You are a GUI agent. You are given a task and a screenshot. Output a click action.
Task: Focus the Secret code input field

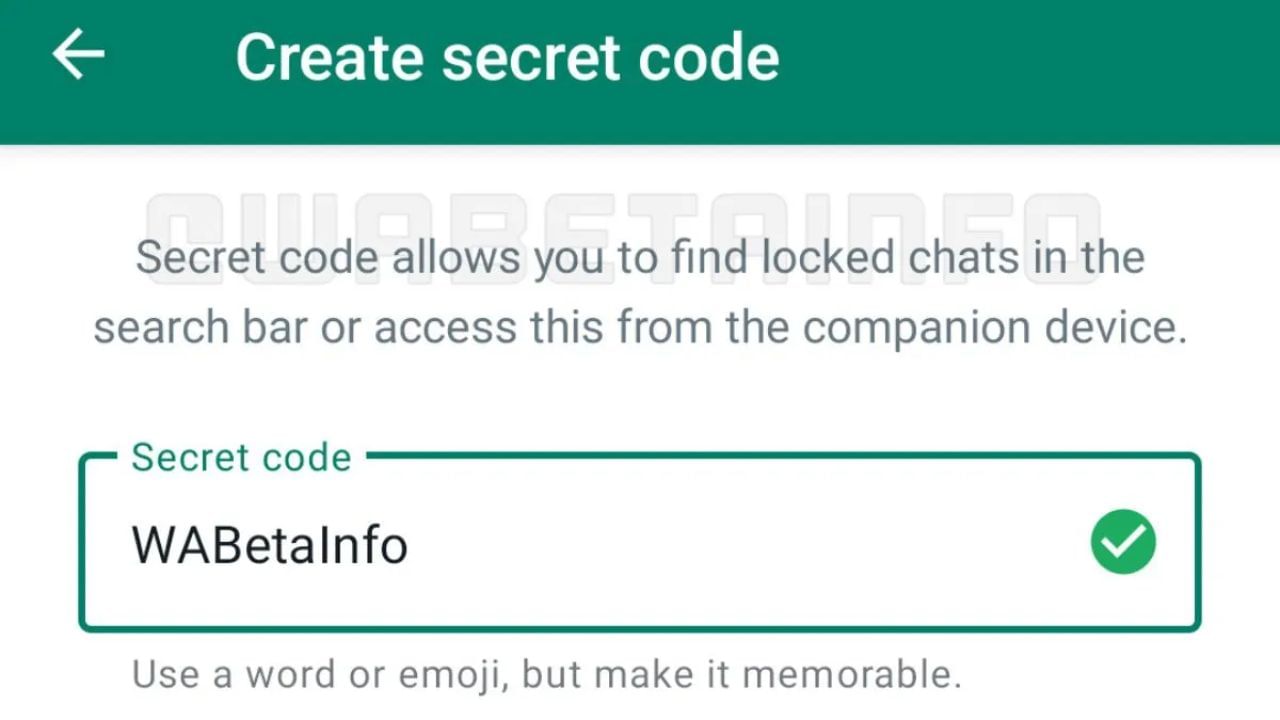pos(640,545)
